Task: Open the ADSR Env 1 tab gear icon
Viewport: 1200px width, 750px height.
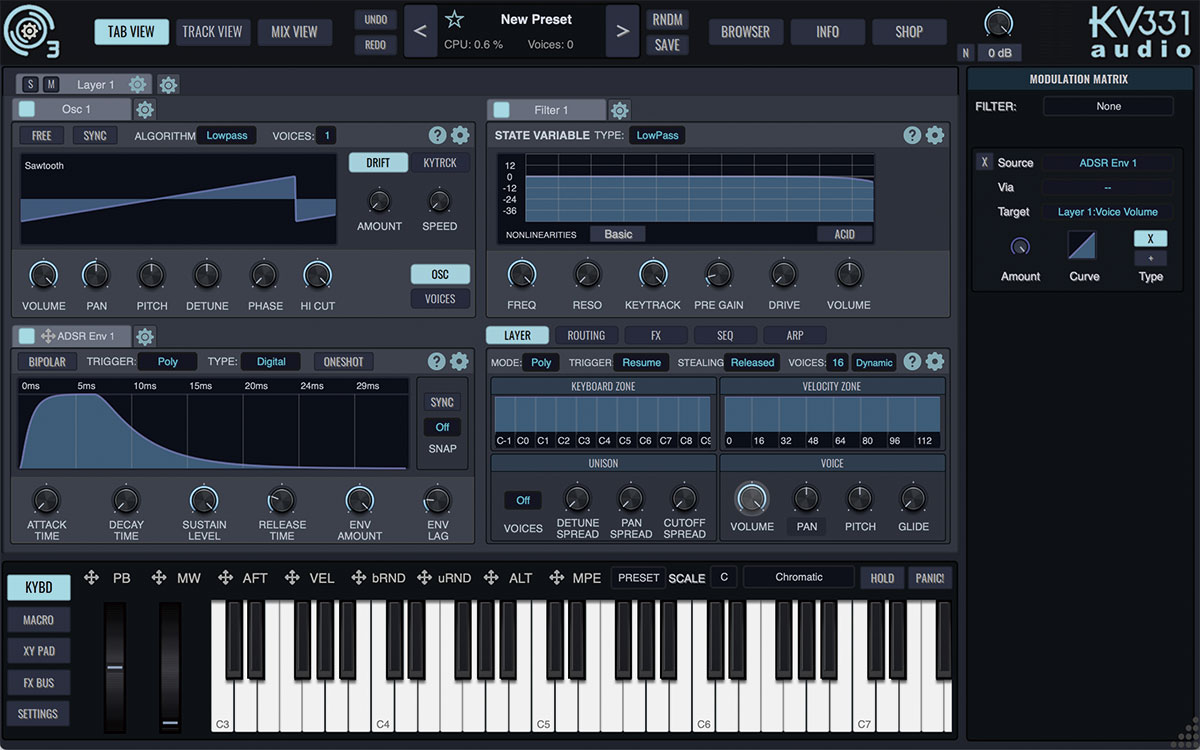Action: pyautogui.click(x=145, y=337)
